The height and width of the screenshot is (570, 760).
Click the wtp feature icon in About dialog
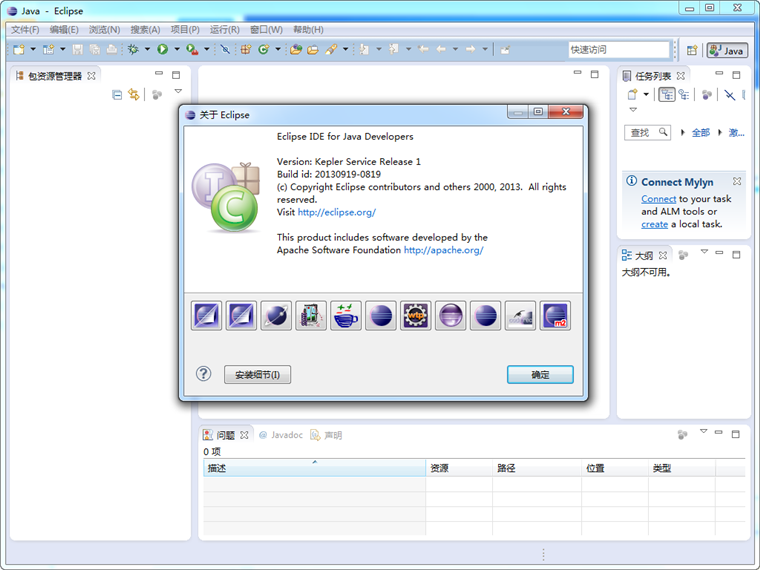point(415,316)
